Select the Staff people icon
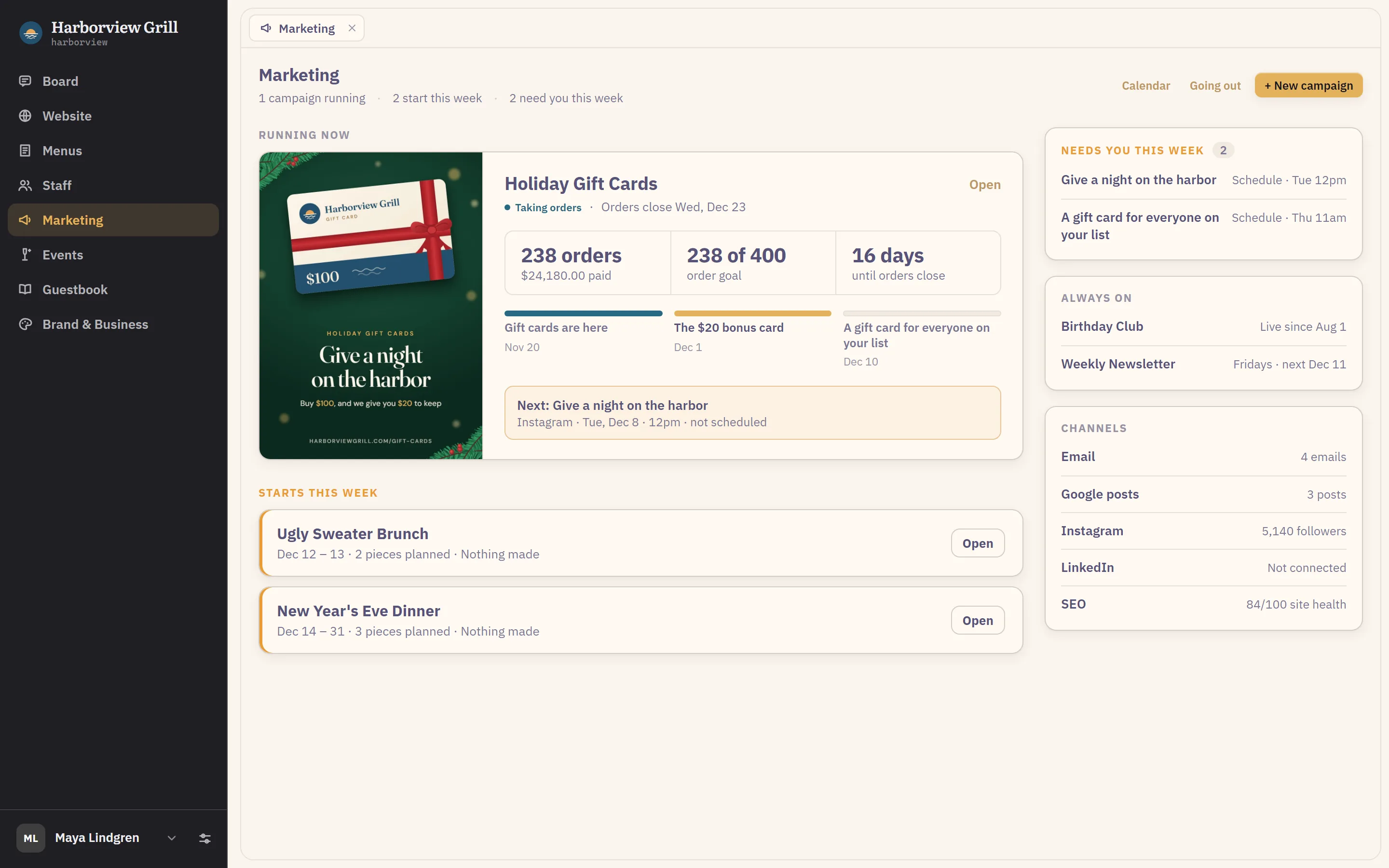The image size is (1389, 868). tap(25, 186)
